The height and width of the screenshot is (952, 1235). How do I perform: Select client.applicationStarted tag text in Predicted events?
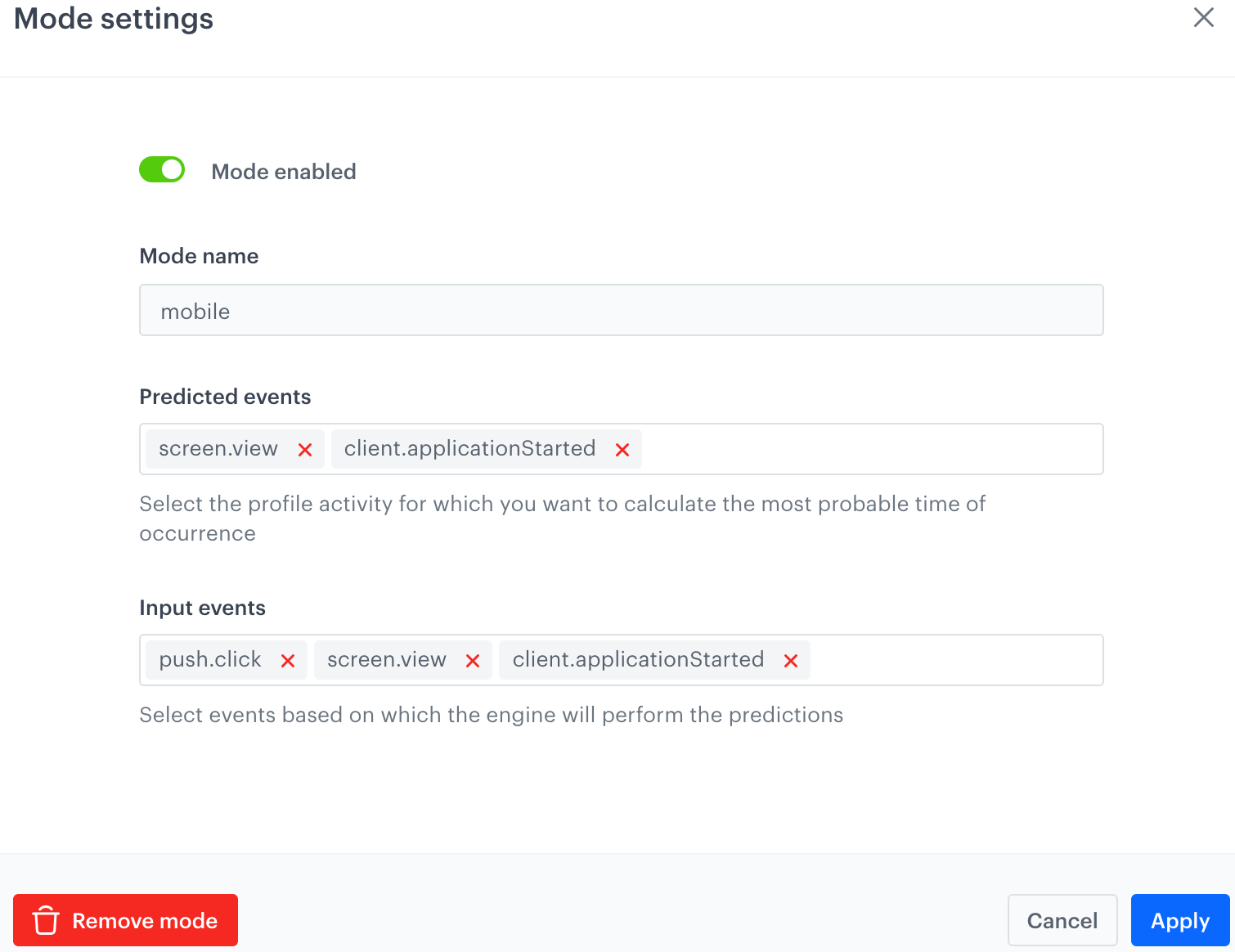[469, 449]
